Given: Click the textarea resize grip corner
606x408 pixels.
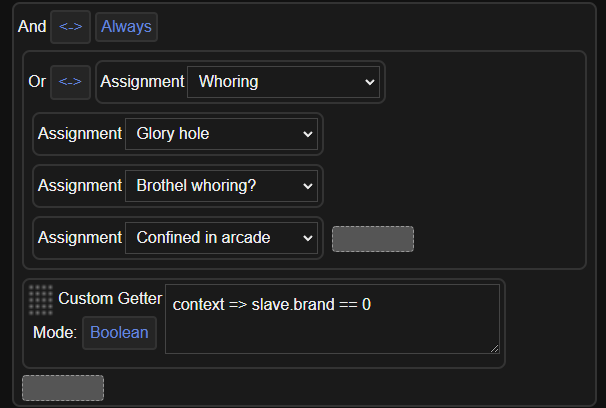Looking at the screenshot, I should pos(493,346).
